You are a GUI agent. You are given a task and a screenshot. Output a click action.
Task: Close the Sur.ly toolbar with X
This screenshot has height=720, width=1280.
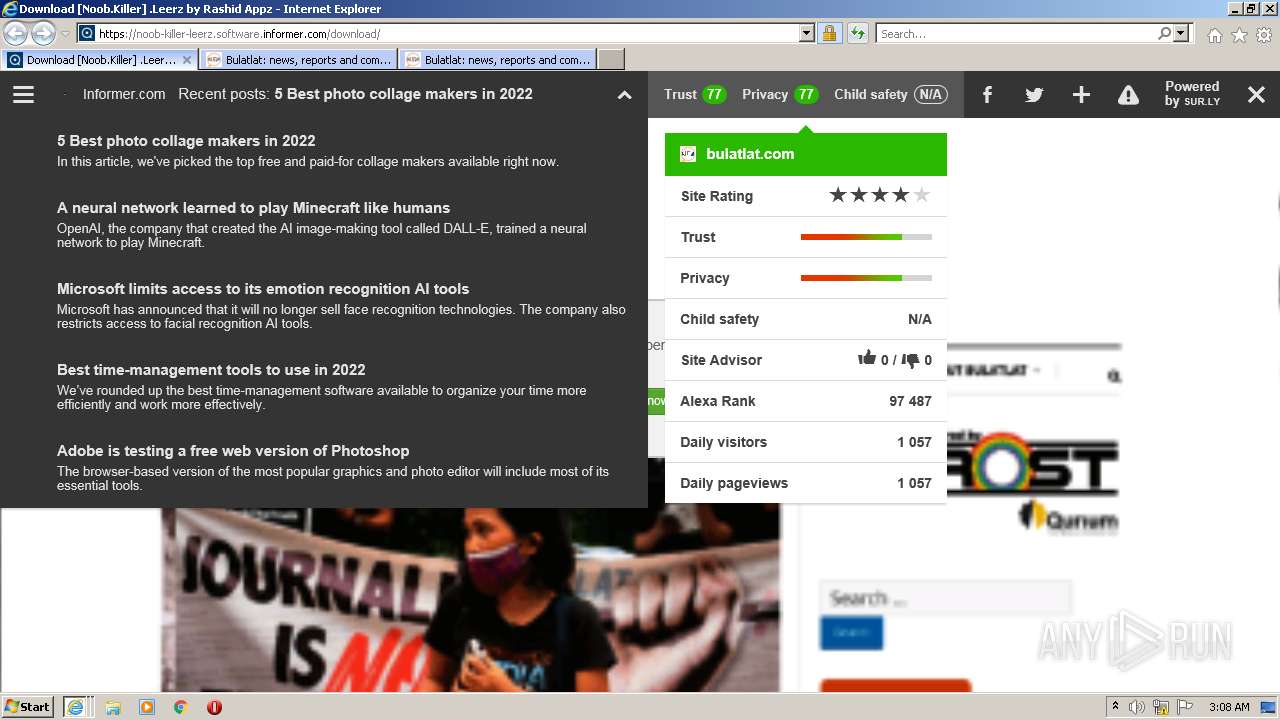(x=1257, y=95)
